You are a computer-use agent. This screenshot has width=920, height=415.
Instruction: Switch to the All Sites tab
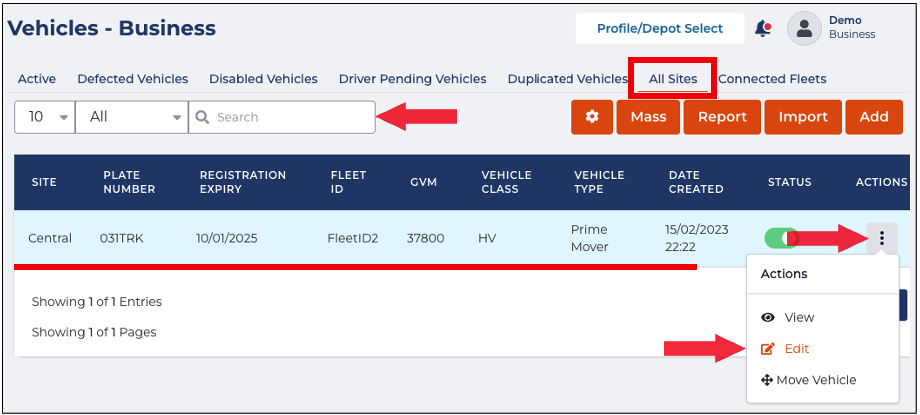[x=672, y=79]
